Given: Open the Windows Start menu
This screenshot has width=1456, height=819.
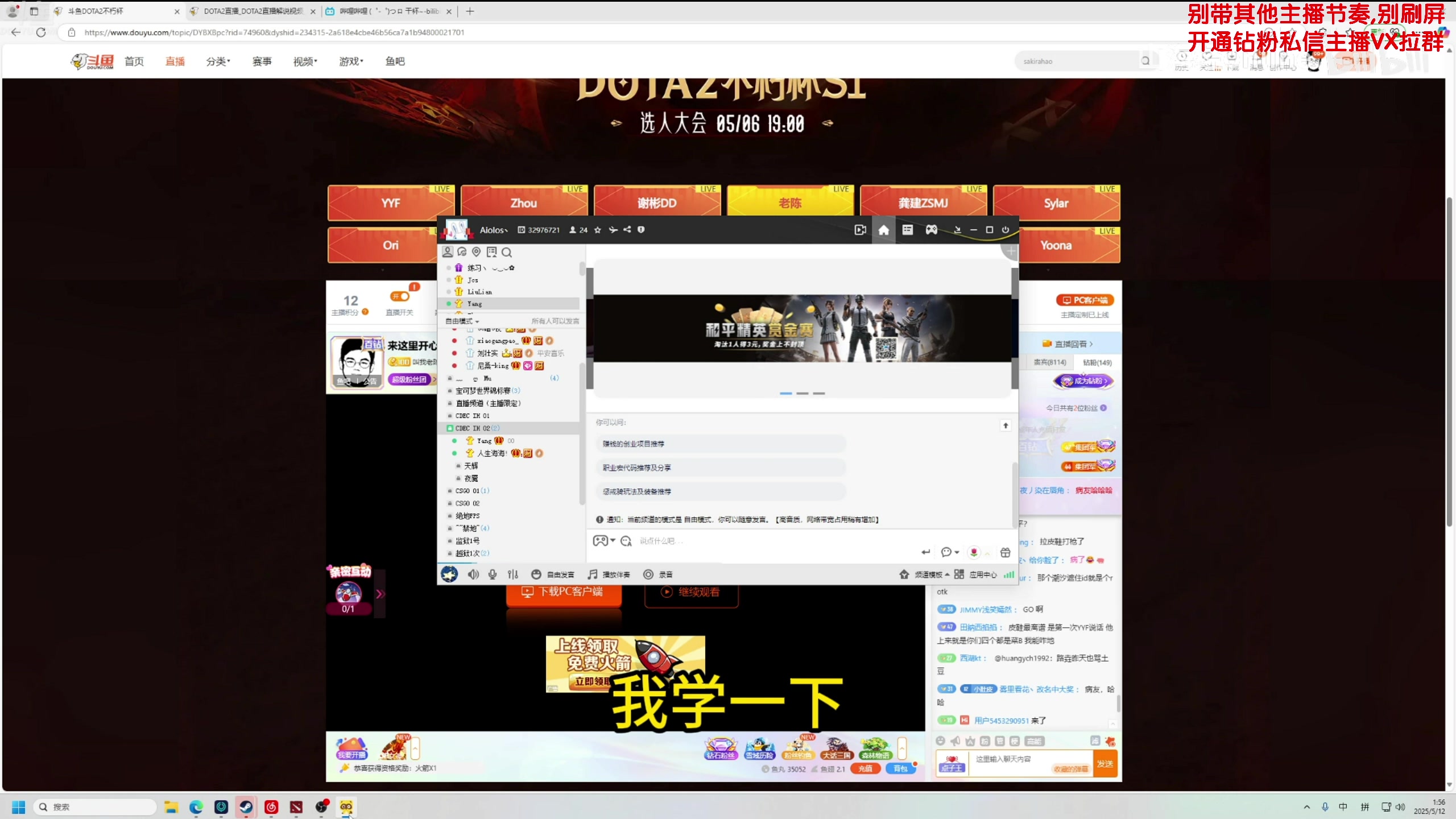Looking at the screenshot, I should (19, 806).
